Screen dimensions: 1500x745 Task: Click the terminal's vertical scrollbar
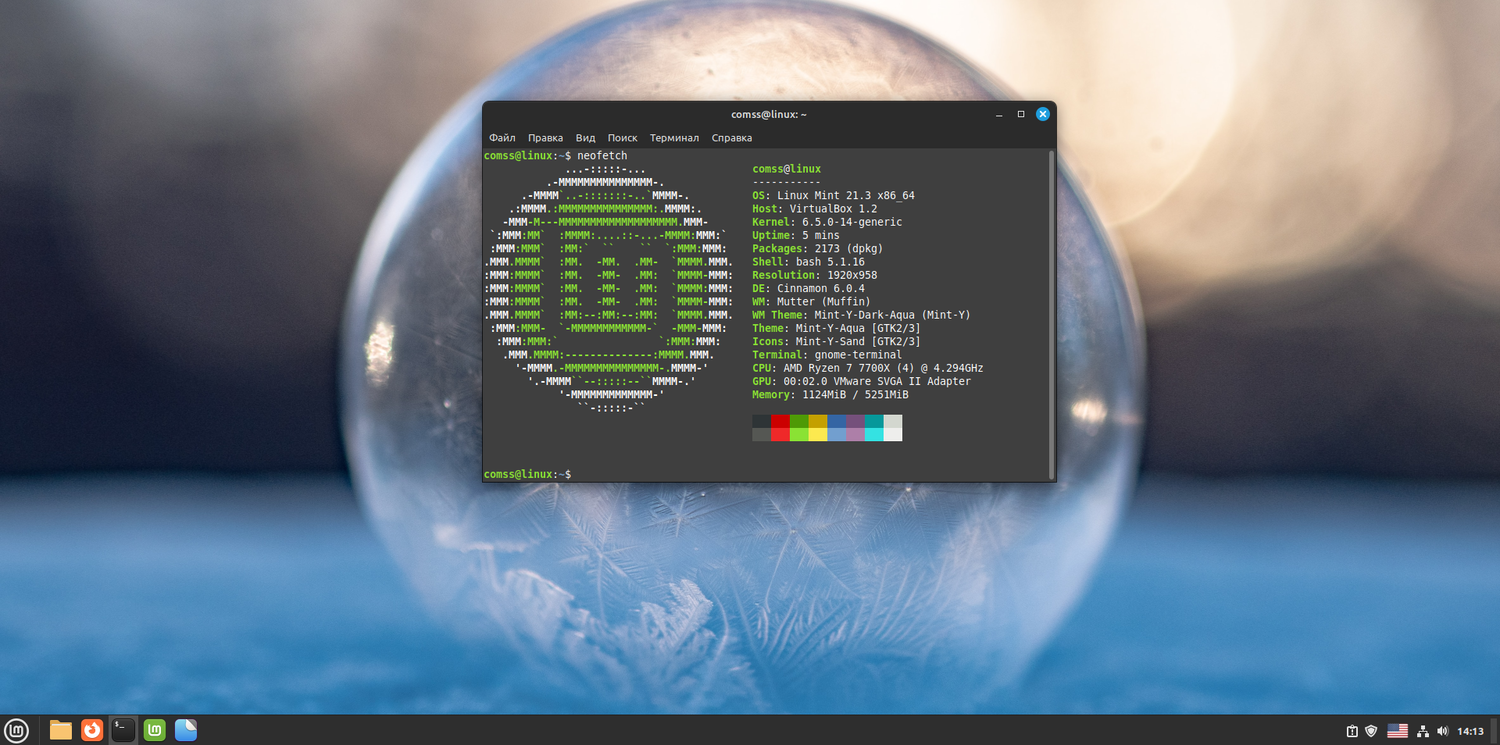click(x=1051, y=314)
